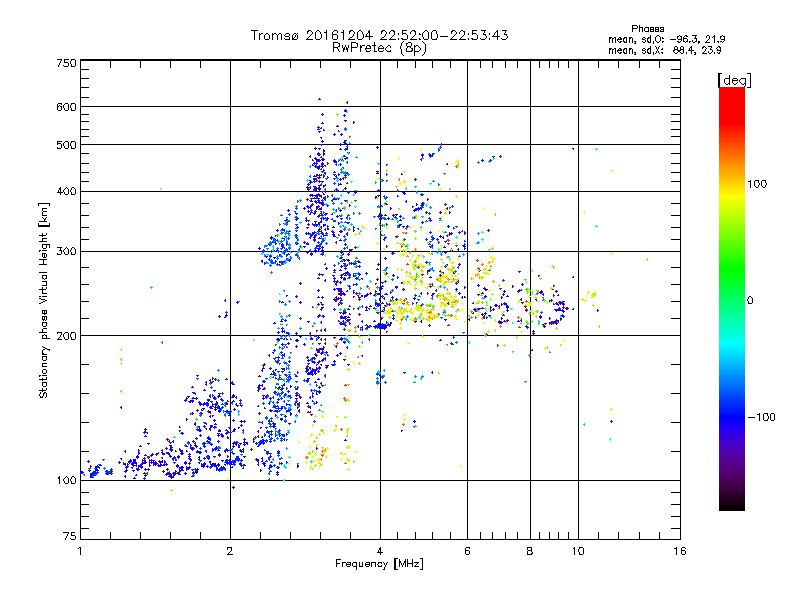Click the y-axis tick label '75'
The width and height of the screenshot is (800, 600).
[x=70, y=536]
